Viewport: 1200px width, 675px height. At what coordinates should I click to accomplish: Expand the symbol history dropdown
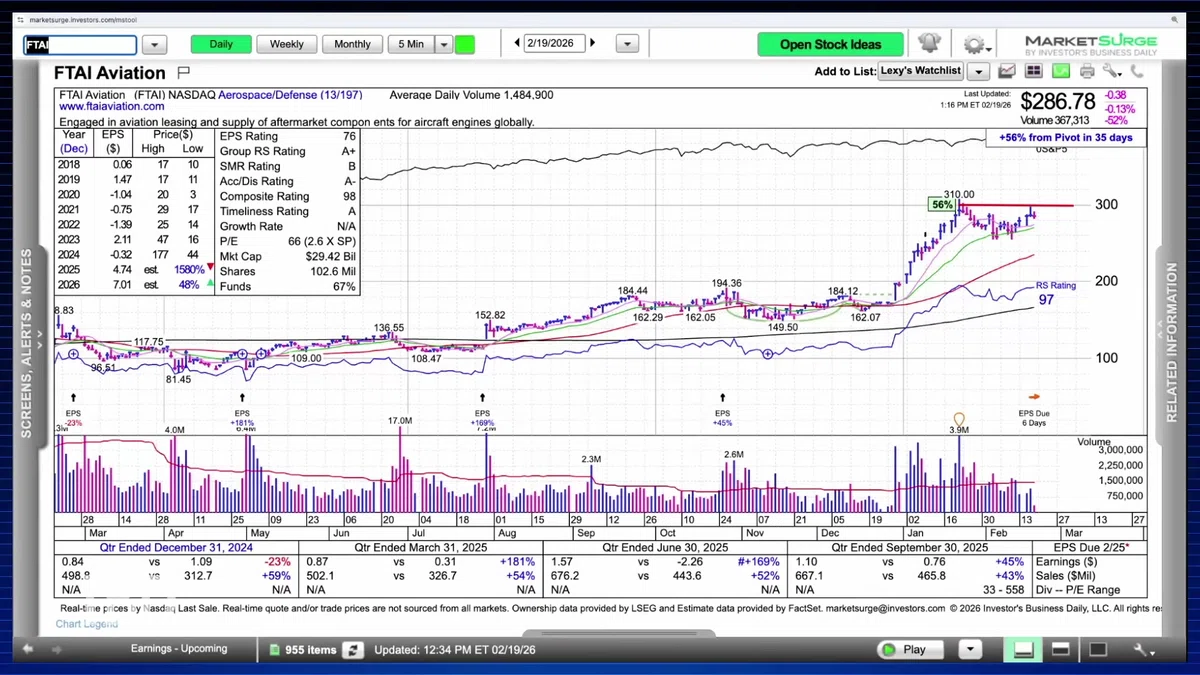[x=154, y=45]
